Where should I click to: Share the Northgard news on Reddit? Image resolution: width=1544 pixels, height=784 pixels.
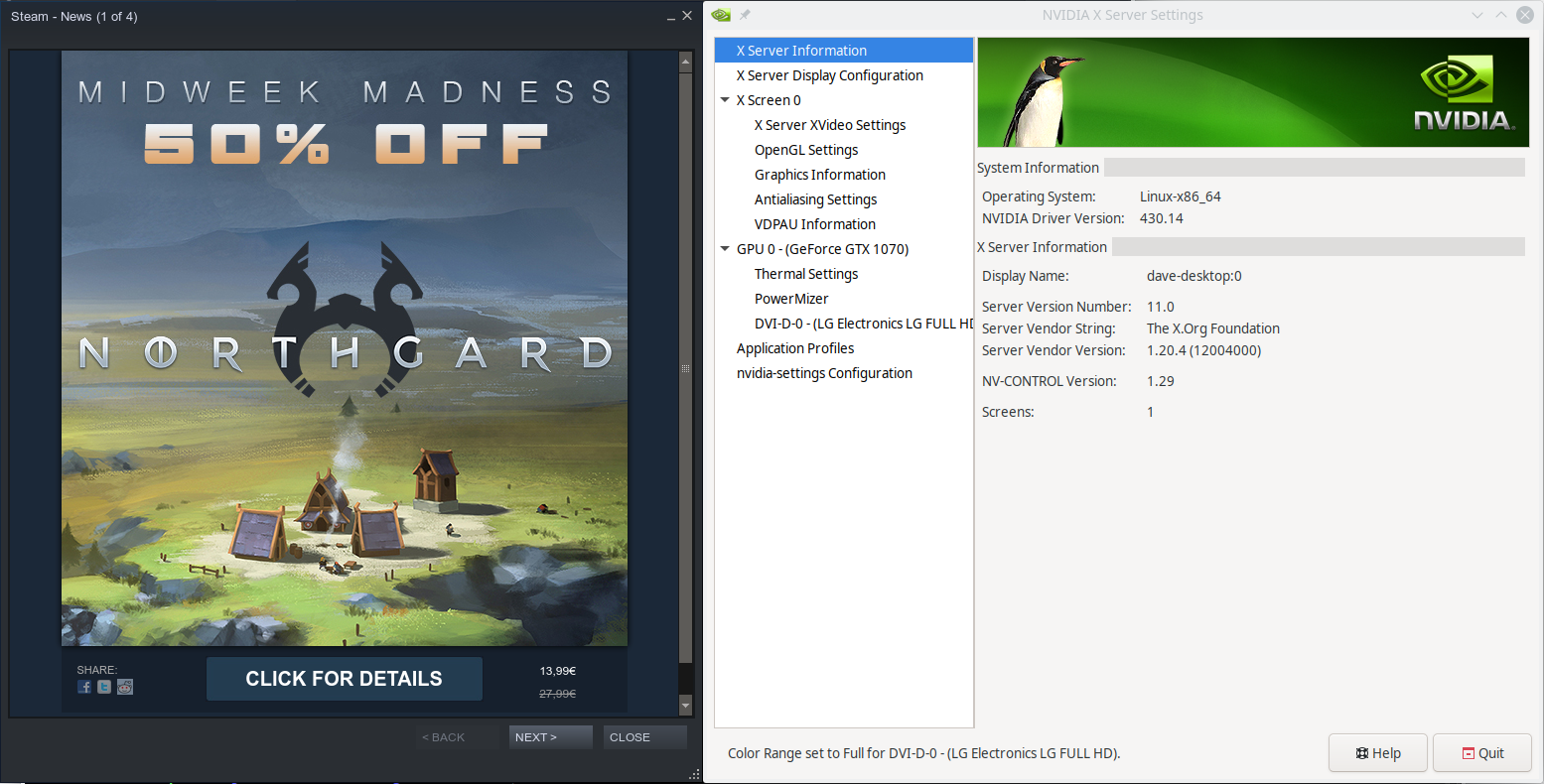125,687
